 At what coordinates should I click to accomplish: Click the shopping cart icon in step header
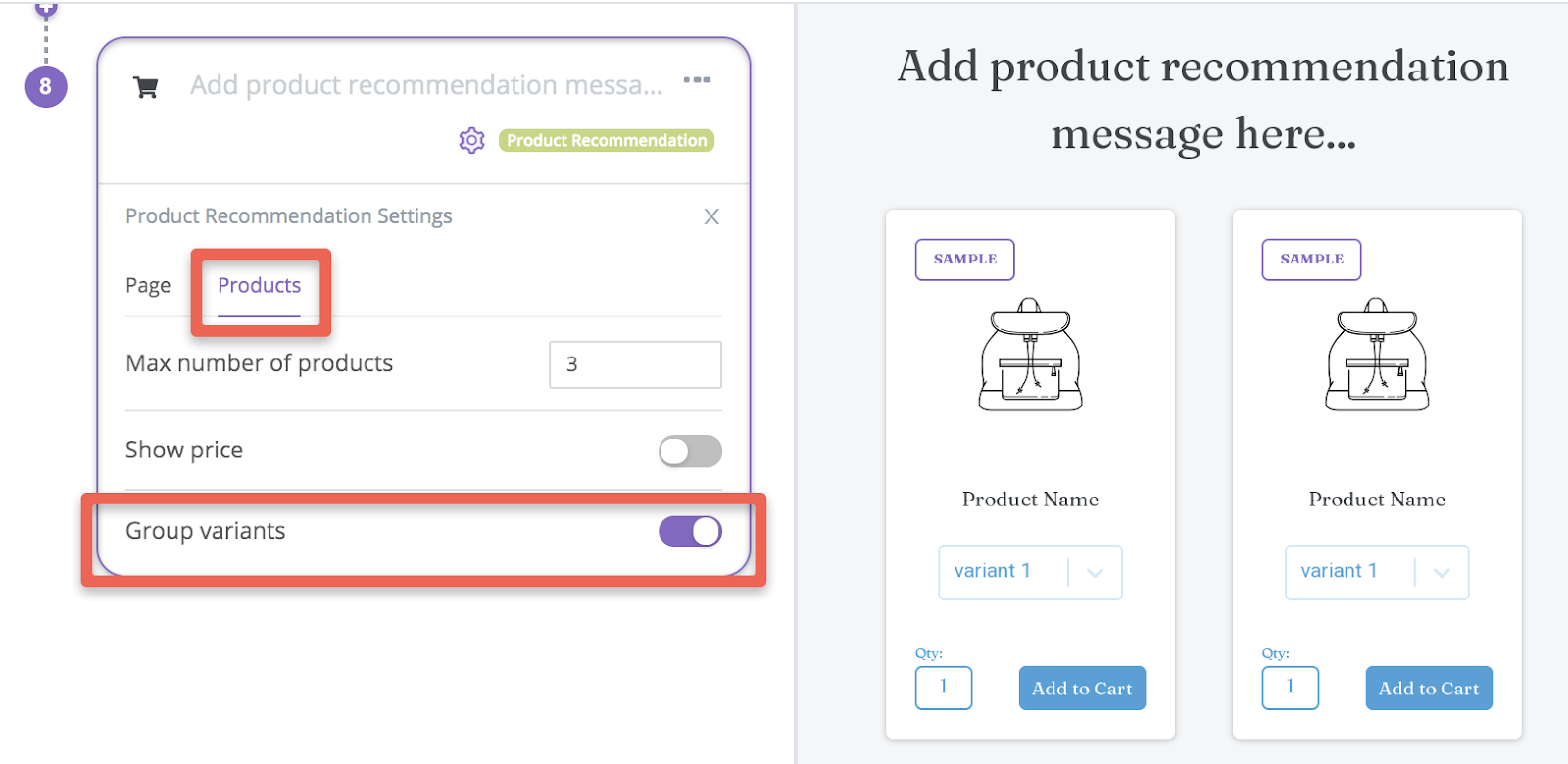coord(146,87)
